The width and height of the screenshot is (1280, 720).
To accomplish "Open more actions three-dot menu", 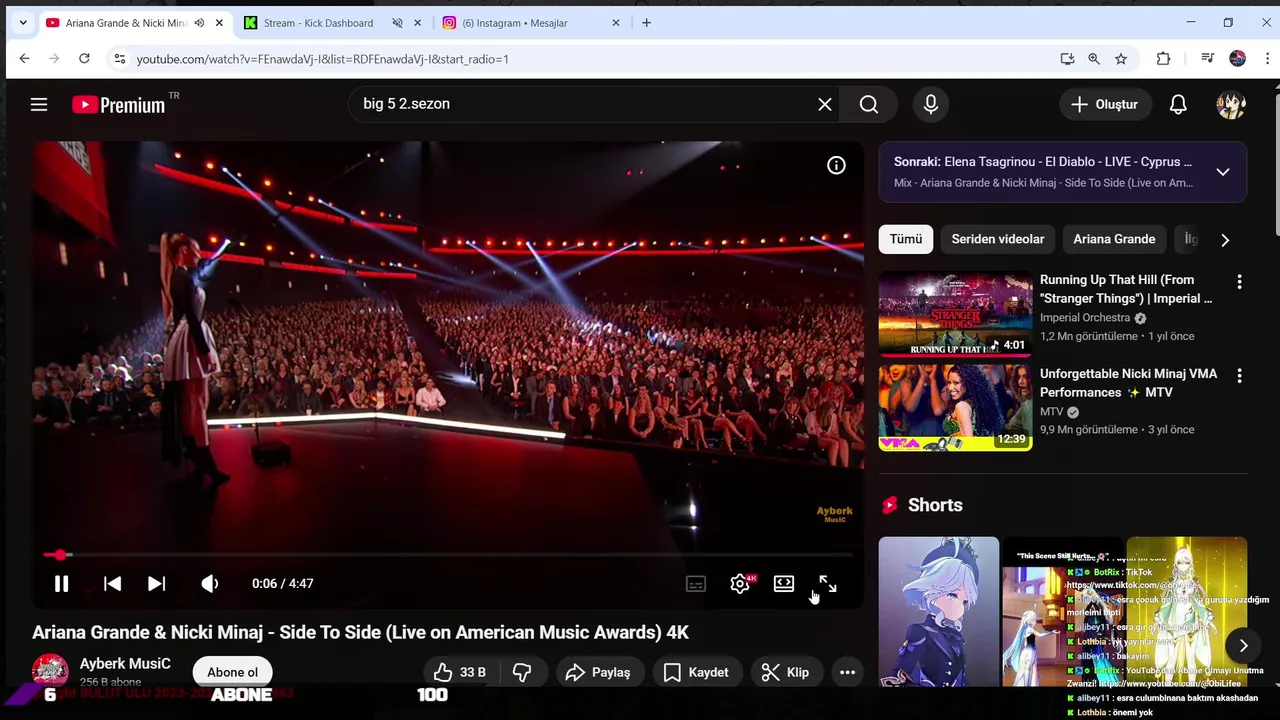I will 847,672.
